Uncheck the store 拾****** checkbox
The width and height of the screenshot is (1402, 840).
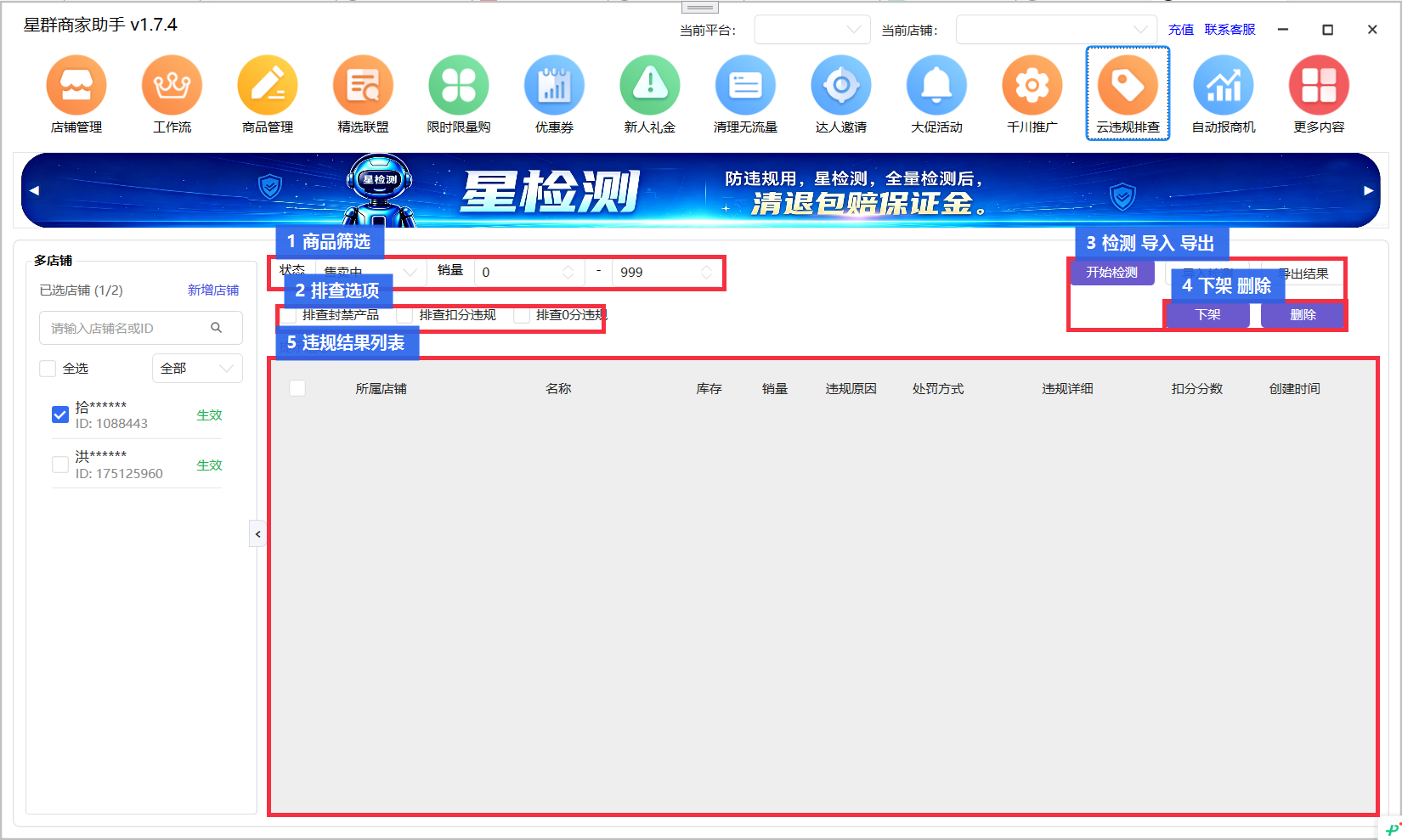tap(60, 414)
